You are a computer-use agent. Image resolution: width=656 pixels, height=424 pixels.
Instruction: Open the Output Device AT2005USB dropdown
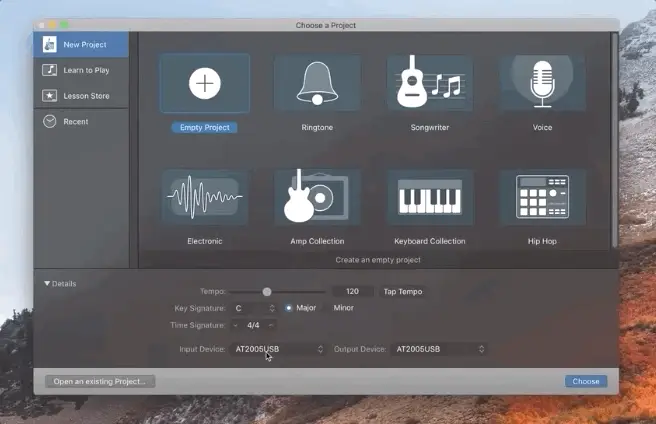438,349
